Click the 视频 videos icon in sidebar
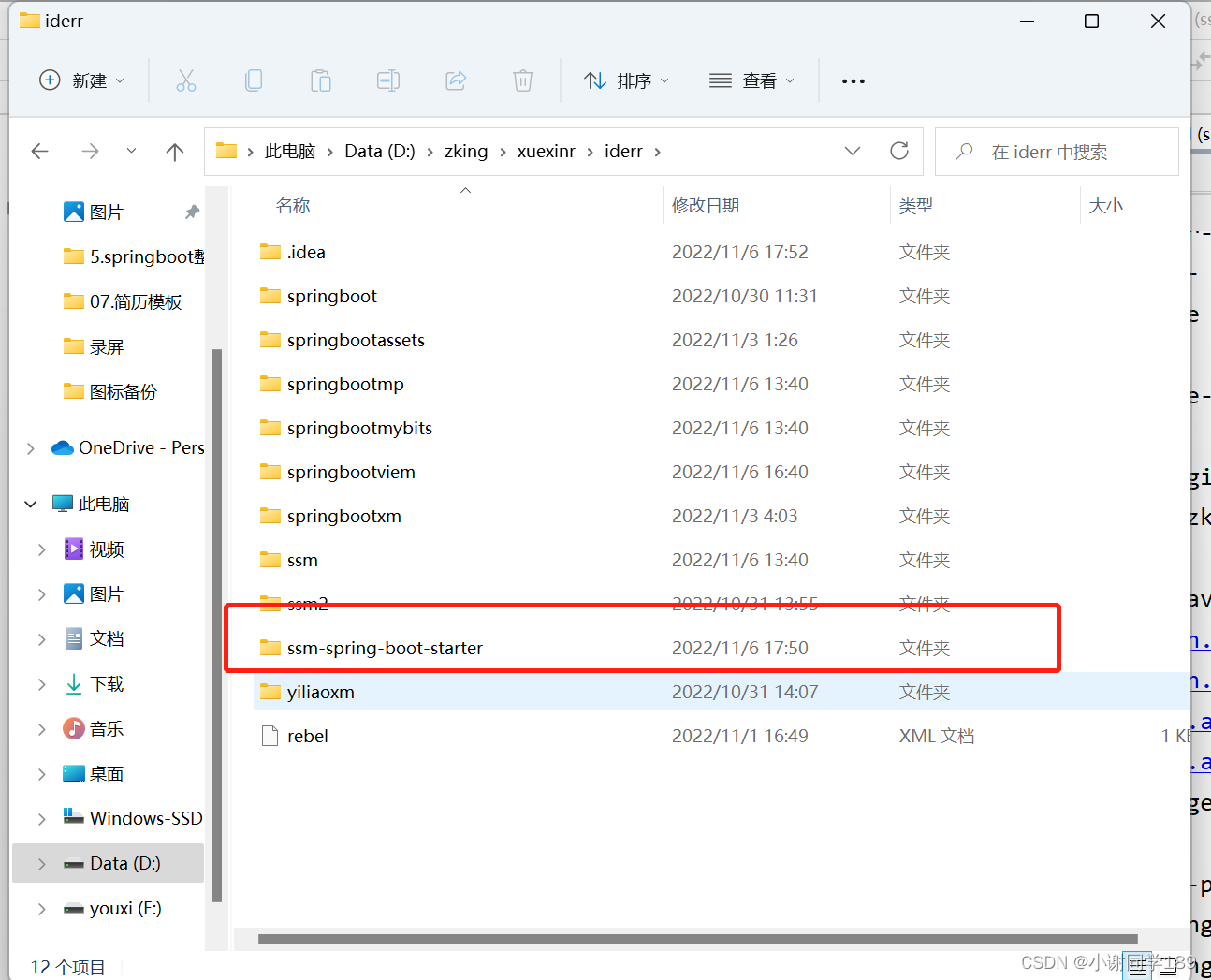This screenshot has width=1211, height=980. (74, 549)
